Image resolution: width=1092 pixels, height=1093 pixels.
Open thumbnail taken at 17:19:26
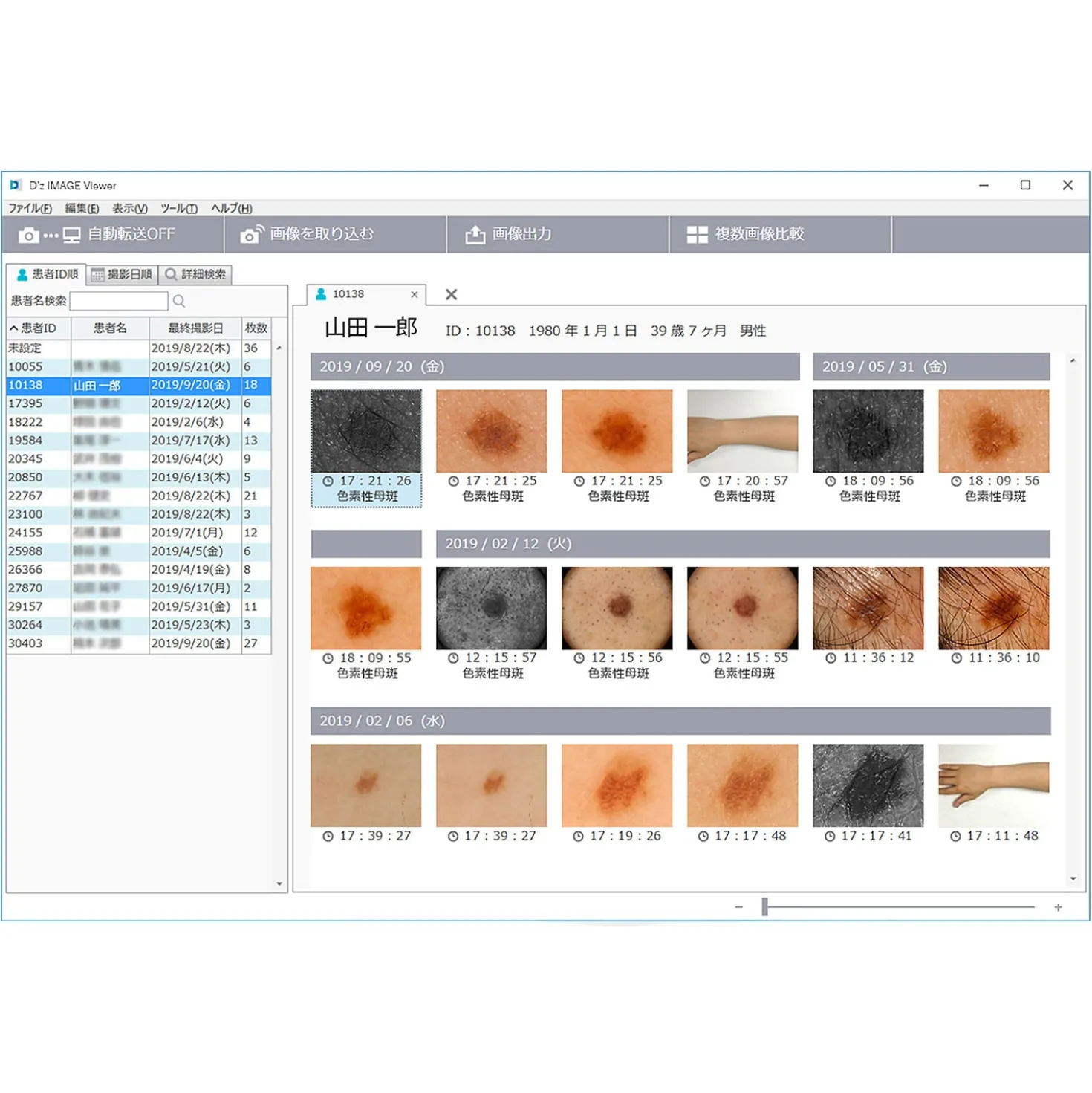[x=617, y=785]
